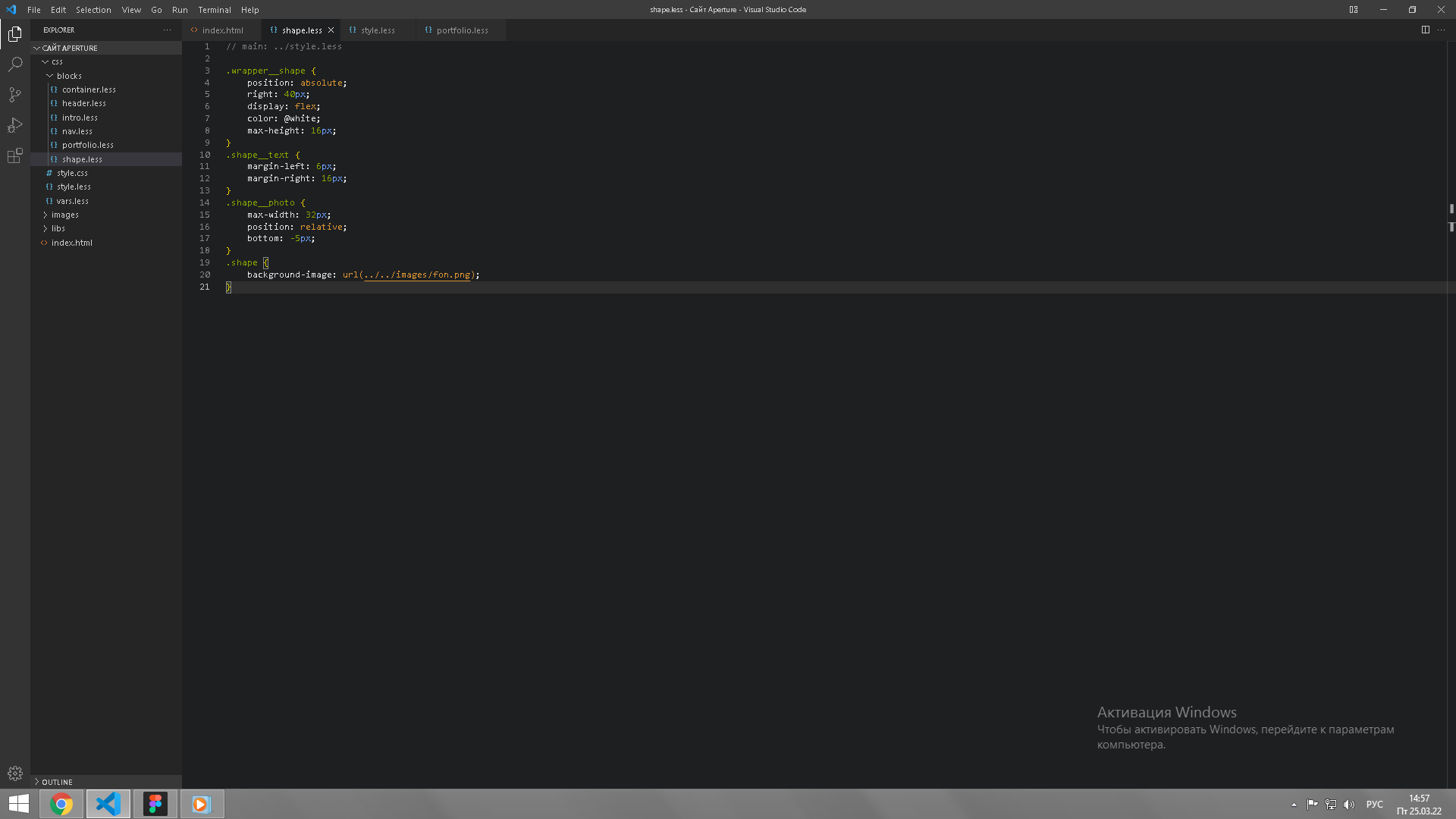Open the Explorer view in activity bar

pos(15,34)
